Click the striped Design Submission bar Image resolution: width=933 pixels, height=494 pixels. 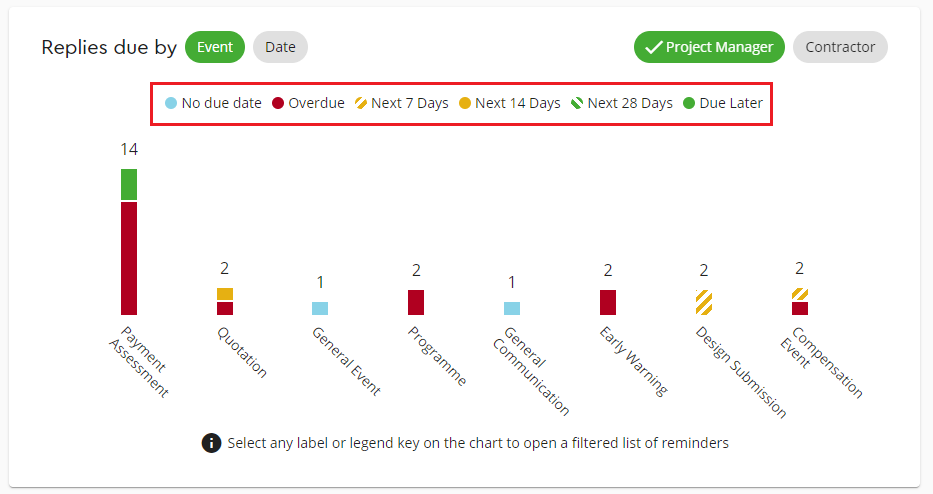coord(704,302)
